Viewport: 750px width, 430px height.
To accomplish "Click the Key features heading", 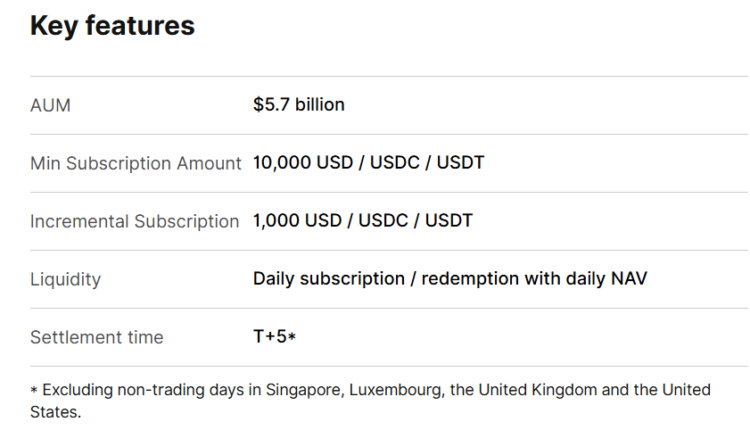I will click(112, 27).
